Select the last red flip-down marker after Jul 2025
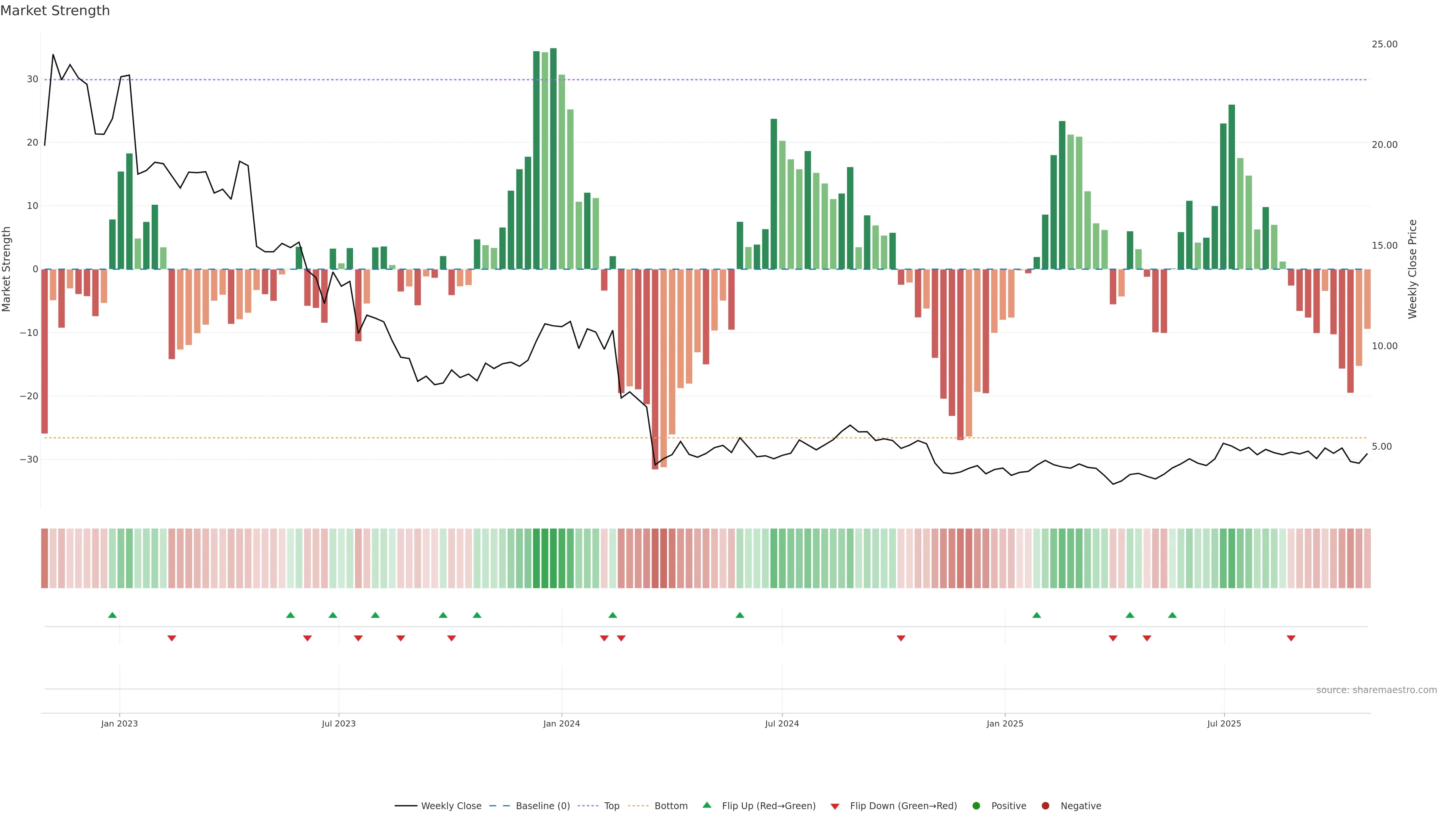Viewport: 1456px width, 819px height. click(1291, 638)
